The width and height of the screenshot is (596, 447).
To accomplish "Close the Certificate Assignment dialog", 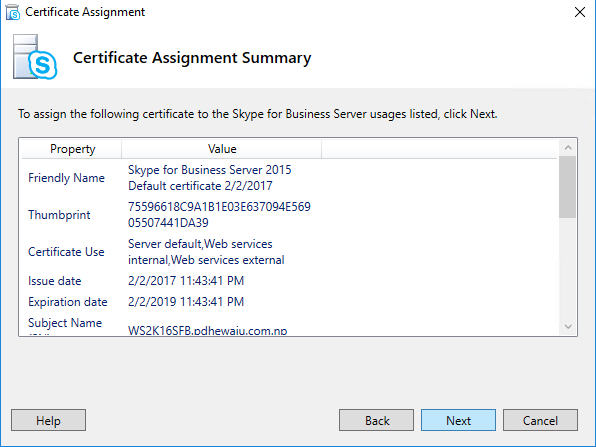I will click(580, 12).
